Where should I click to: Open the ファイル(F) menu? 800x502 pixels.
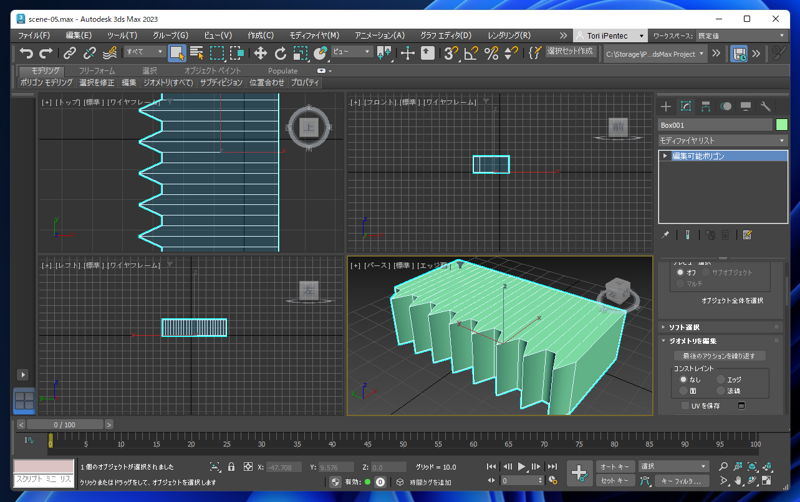pyautogui.click(x=34, y=35)
